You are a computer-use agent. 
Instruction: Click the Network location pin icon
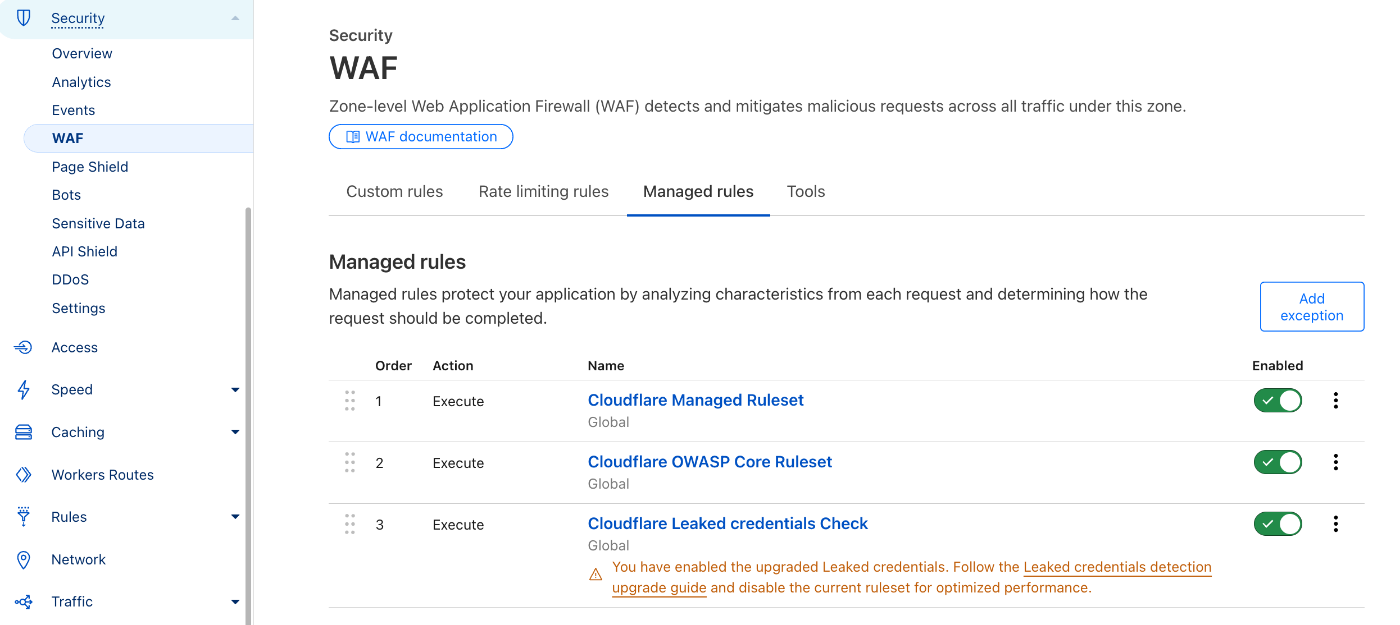(24, 560)
